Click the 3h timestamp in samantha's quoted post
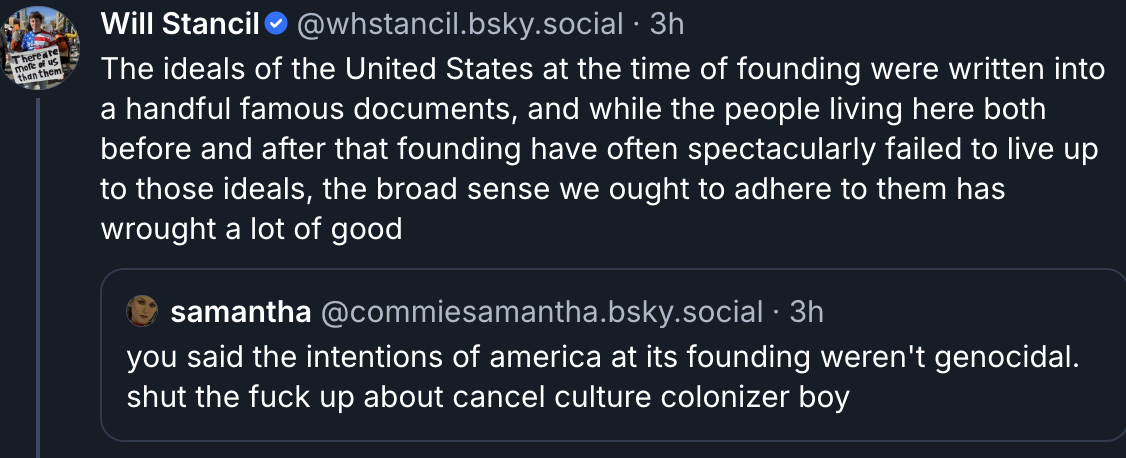This screenshot has height=458, width=1126. pyautogui.click(x=806, y=312)
